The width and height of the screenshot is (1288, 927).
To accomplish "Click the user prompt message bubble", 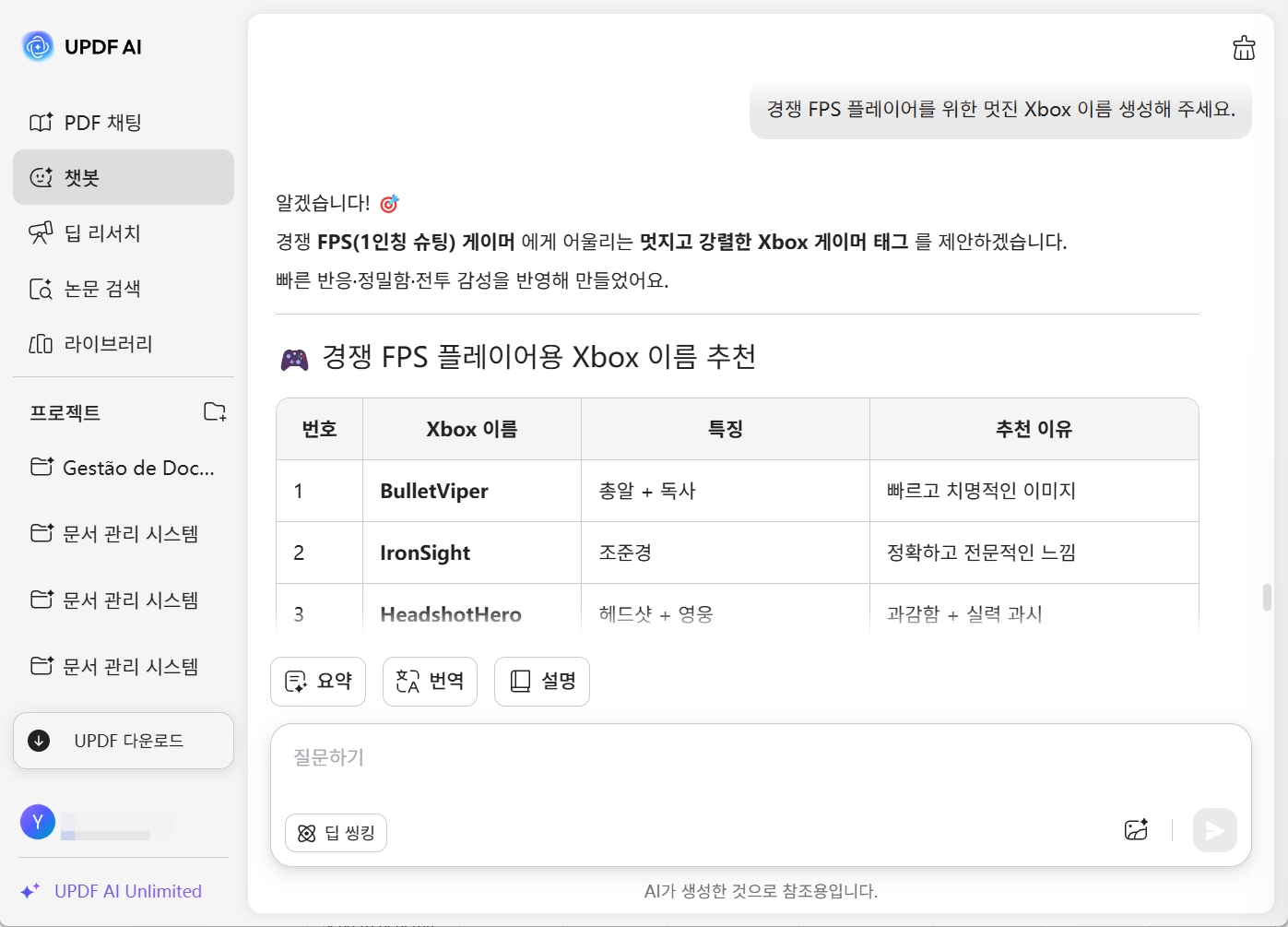I will [1000, 110].
